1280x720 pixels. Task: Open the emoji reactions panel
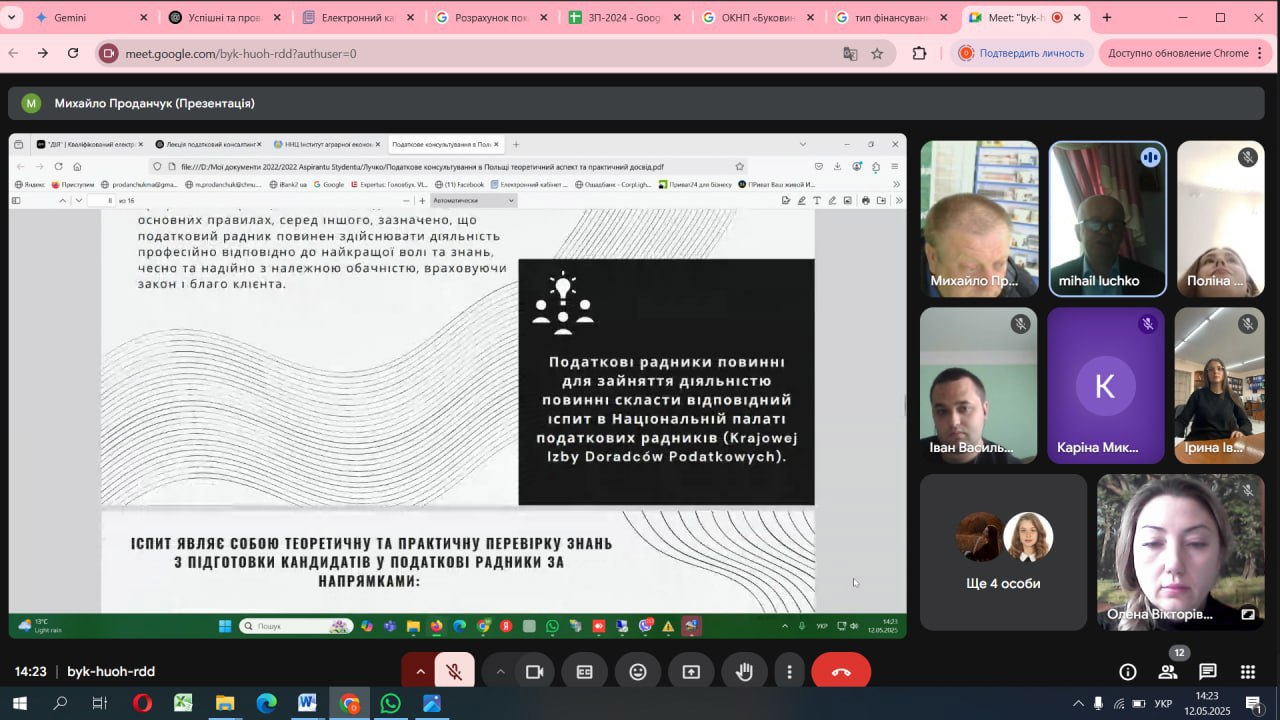(x=638, y=672)
